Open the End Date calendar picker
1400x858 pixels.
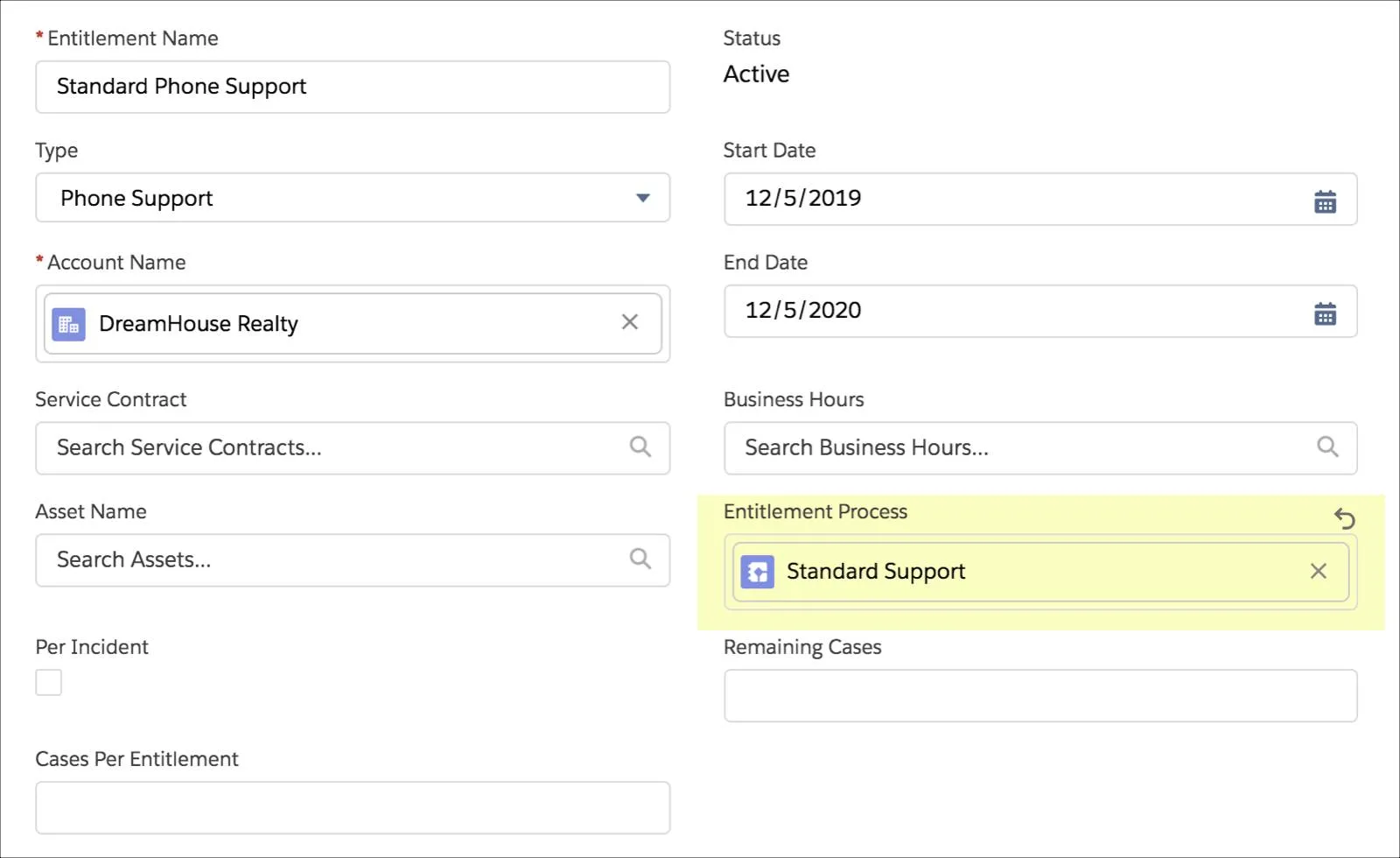(x=1325, y=313)
